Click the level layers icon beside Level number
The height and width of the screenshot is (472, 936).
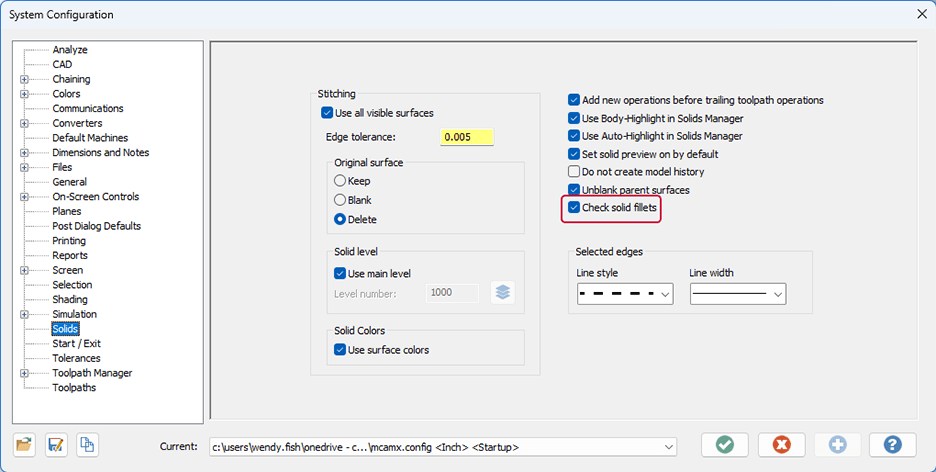[x=502, y=293]
